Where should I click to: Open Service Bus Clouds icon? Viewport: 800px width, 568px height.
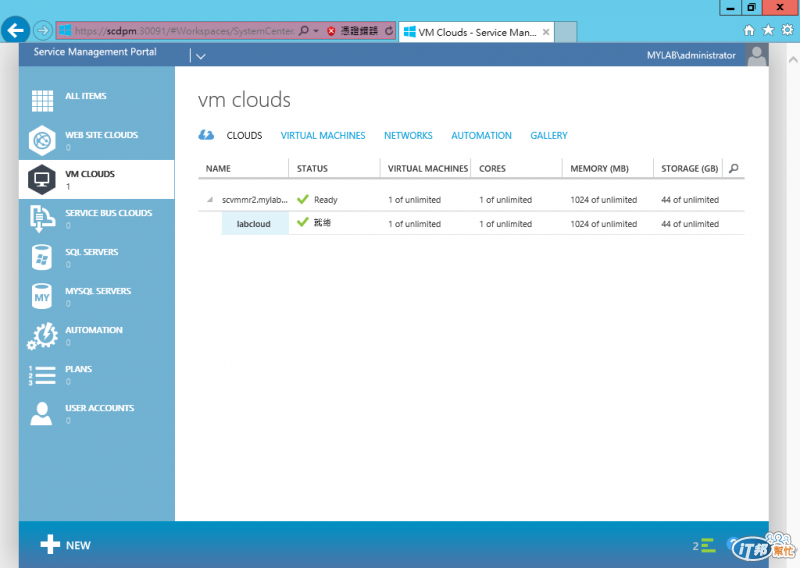(42, 218)
